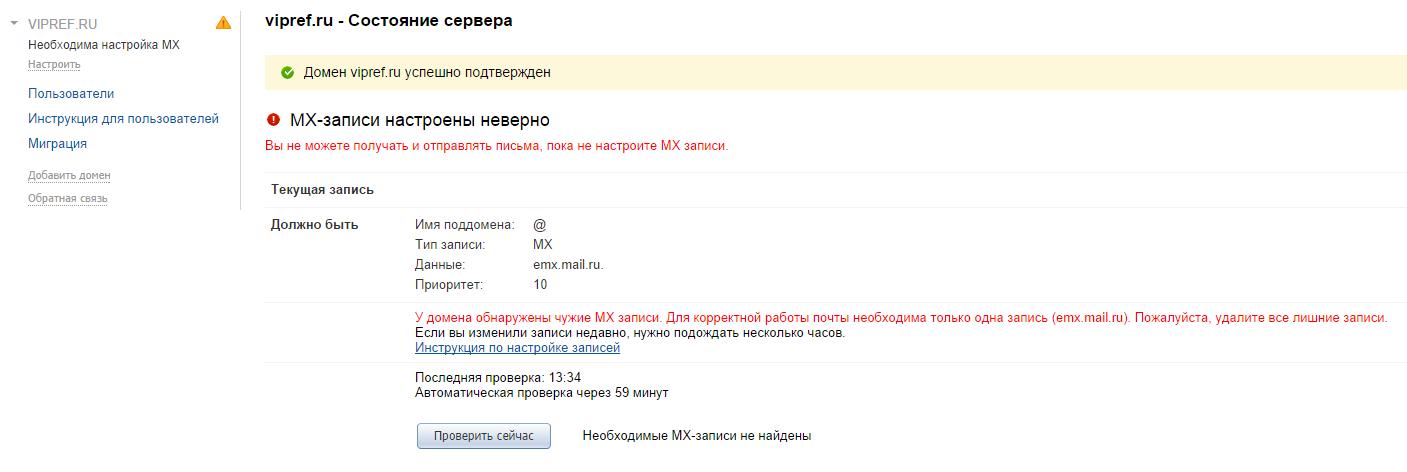Go to Пользователи section
The image size is (1407, 472).
(x=71, y=93)
